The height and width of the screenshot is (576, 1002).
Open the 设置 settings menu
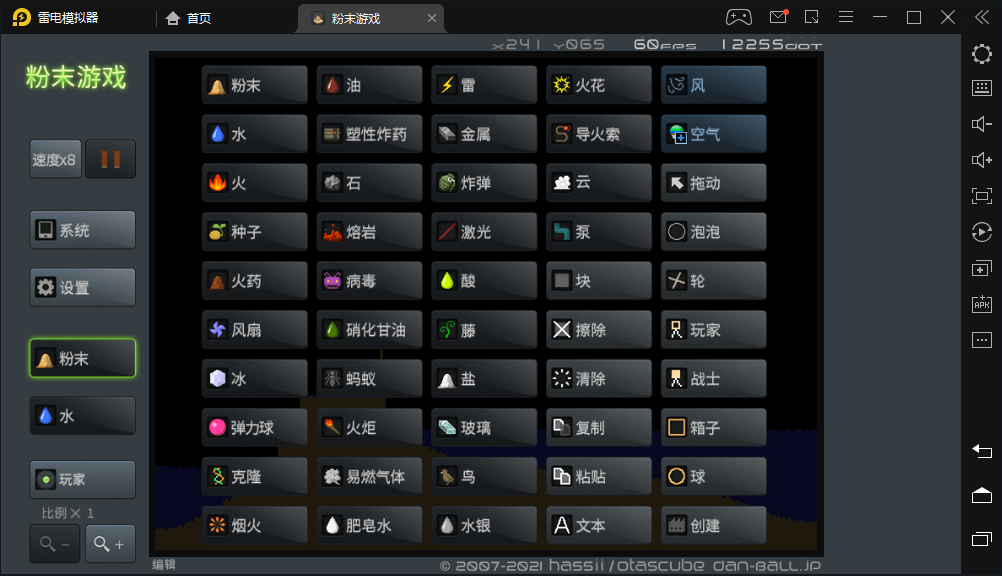pyautogui.click(x=82, y=288)
